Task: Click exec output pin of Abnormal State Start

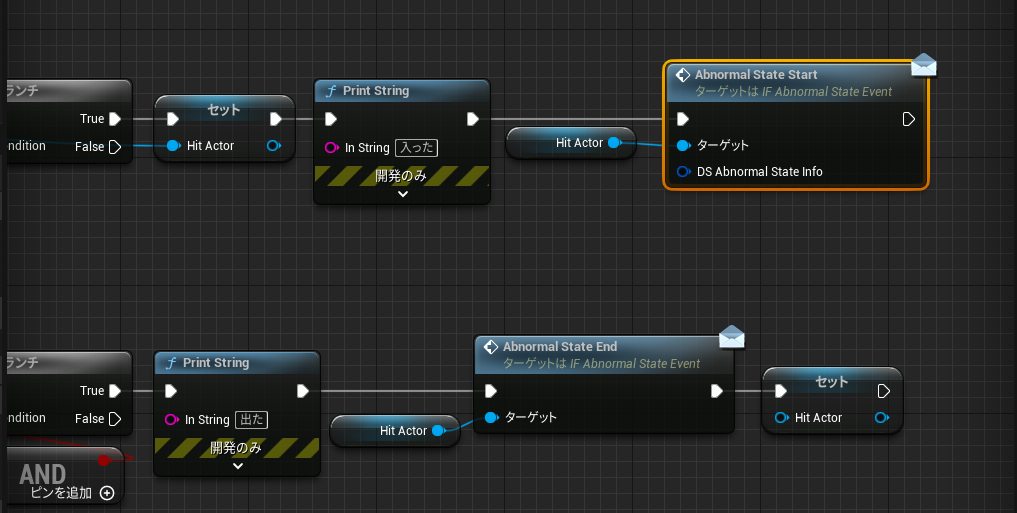Action: 909,119
